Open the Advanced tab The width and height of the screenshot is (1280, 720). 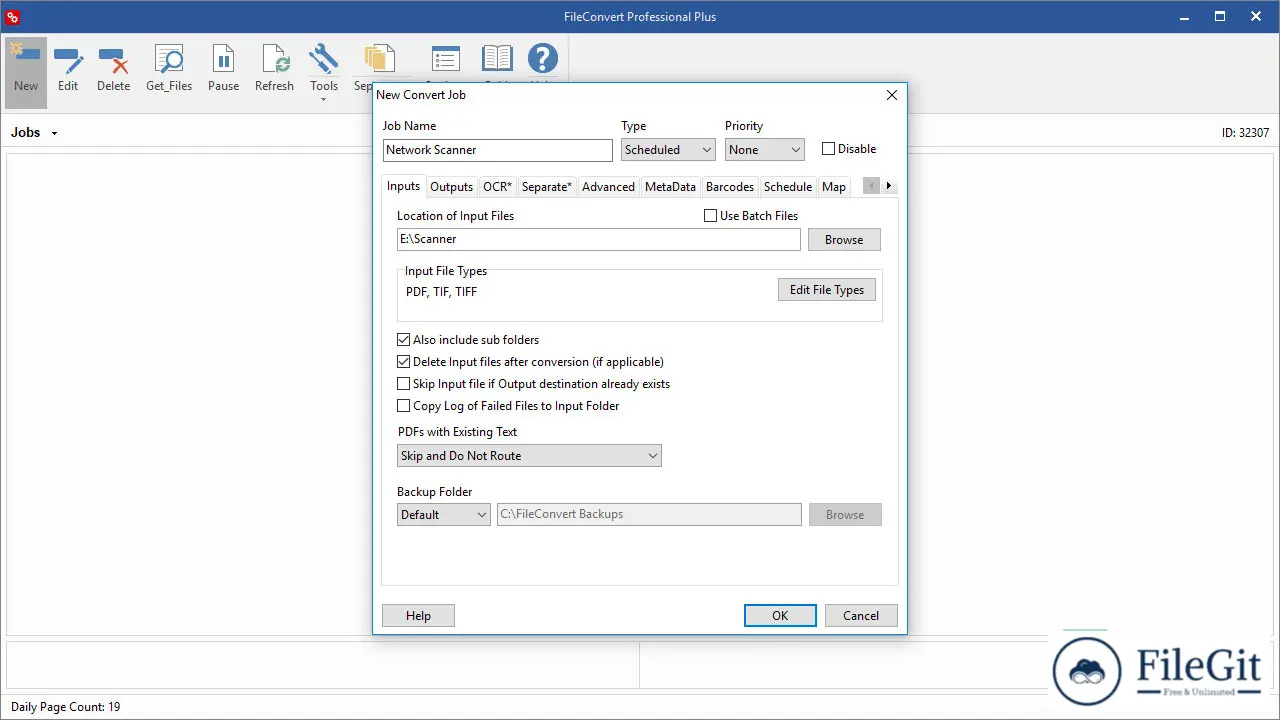point(608,187)
